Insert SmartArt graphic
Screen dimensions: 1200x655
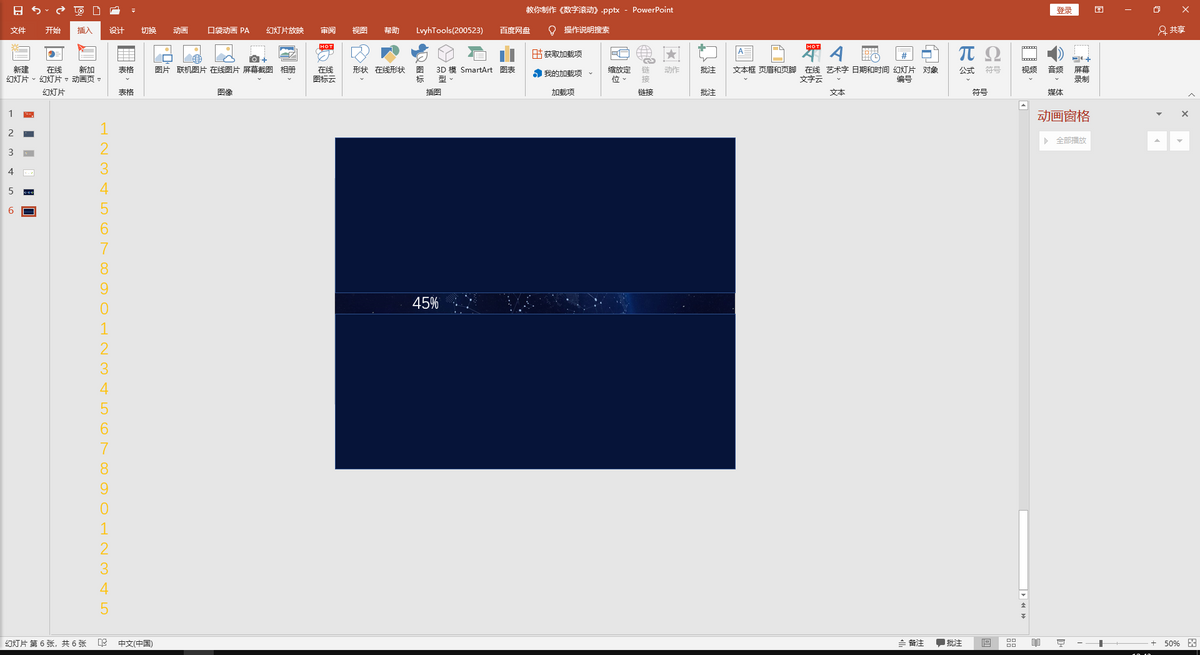coord(476,61)
